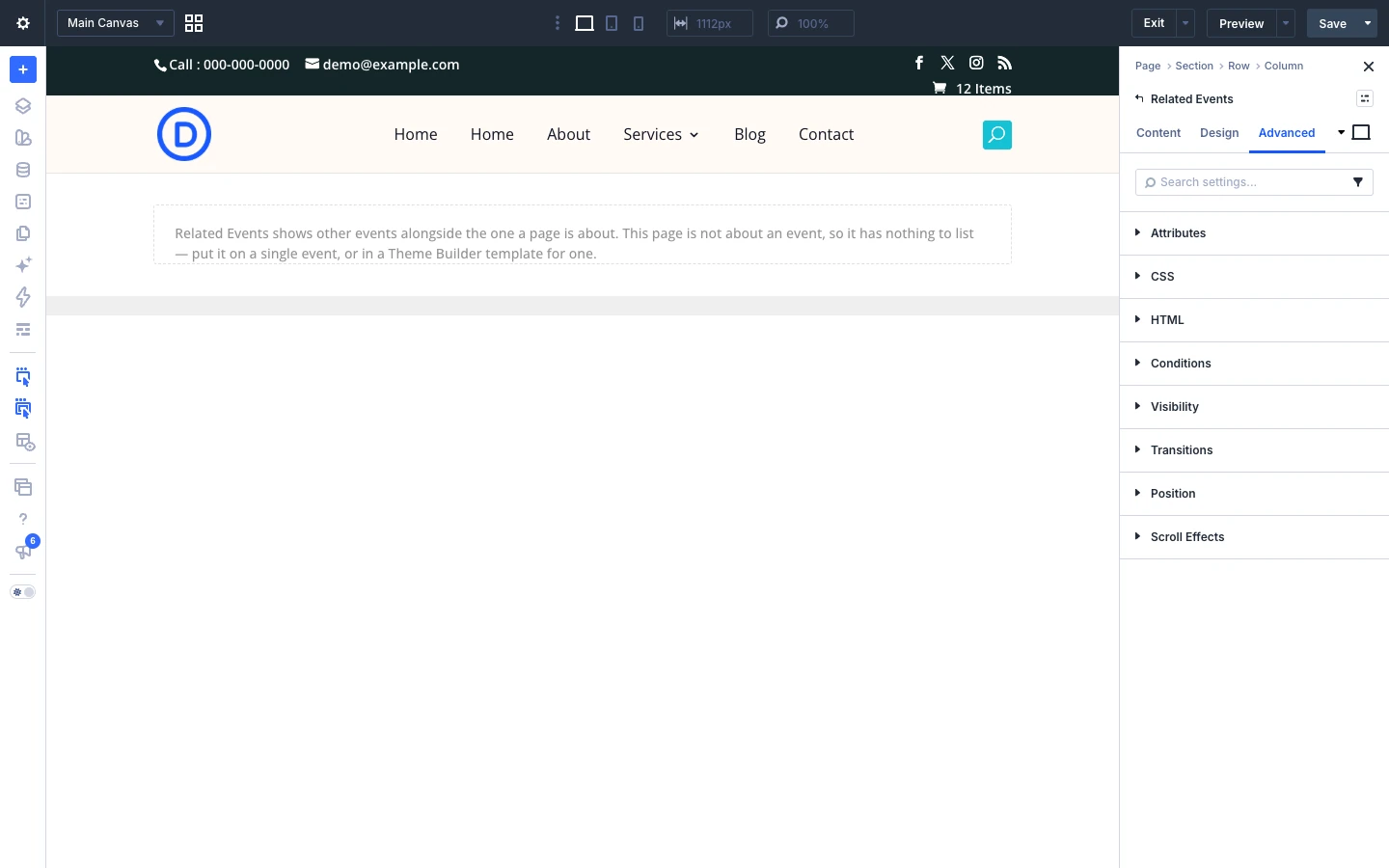Switch to the Design tab

1219,133
